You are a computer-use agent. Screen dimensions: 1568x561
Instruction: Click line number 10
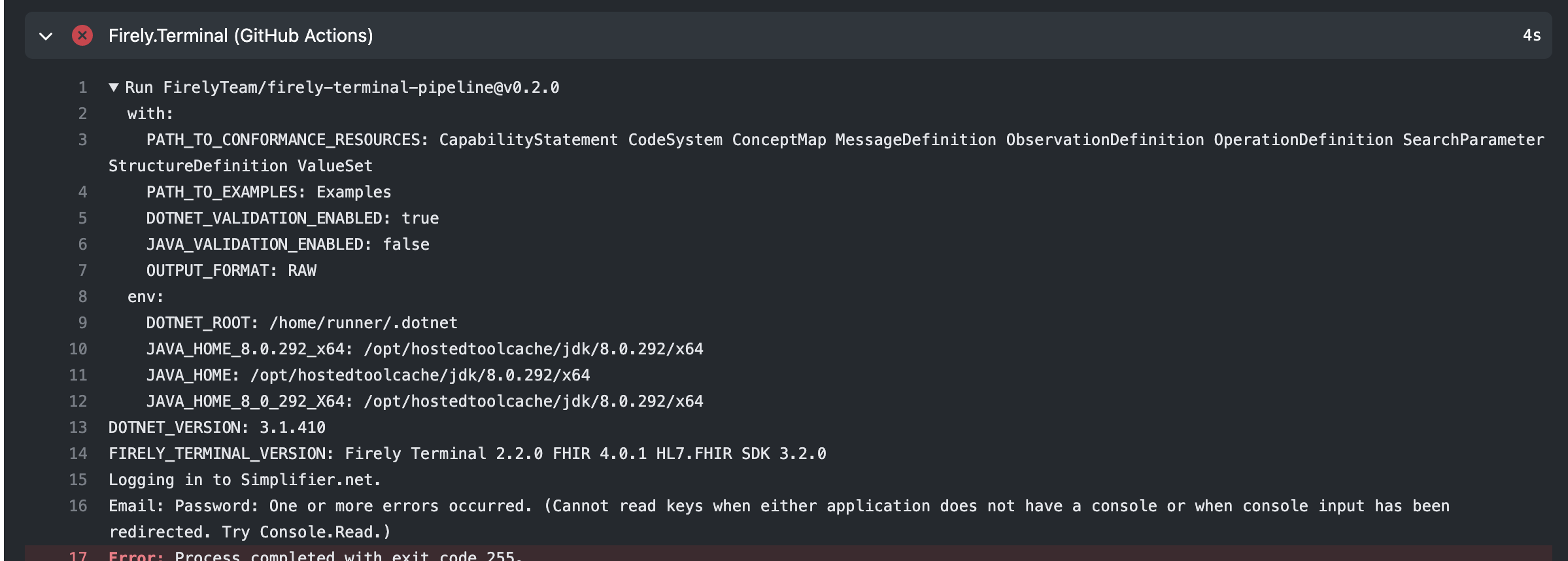pyautogui.click(x=78, y=349)
